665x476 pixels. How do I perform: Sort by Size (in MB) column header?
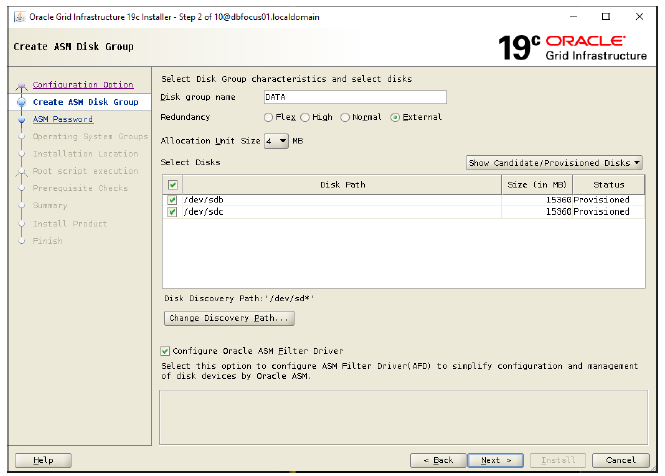click(x=537, y=185)
